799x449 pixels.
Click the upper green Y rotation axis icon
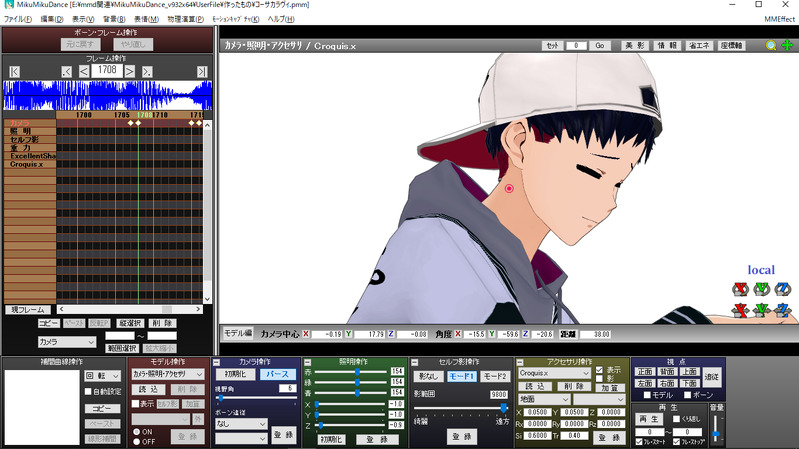click(762, 289)
